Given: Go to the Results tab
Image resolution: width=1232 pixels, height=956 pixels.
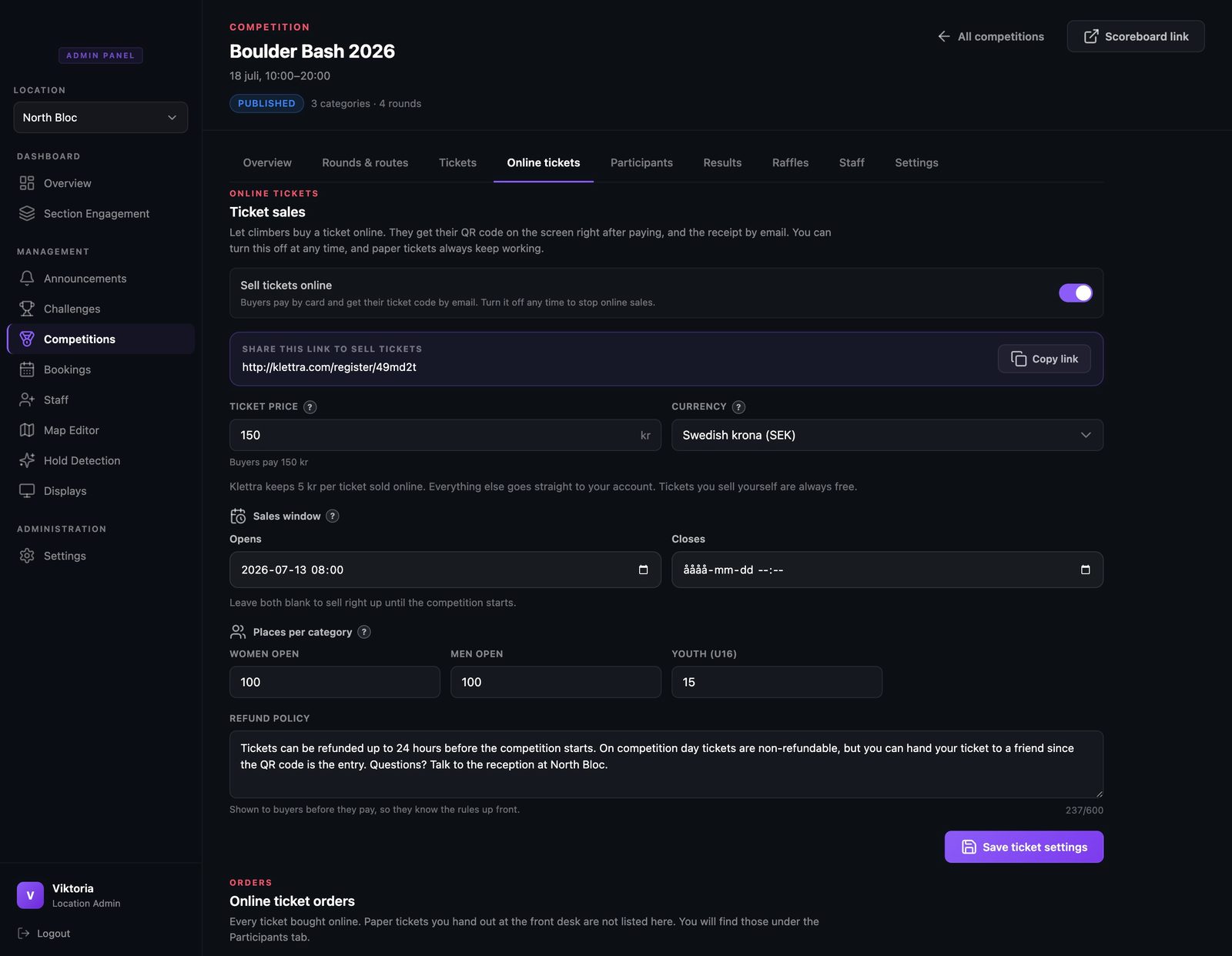Looking at the screenshot, I should coord(722,162).
